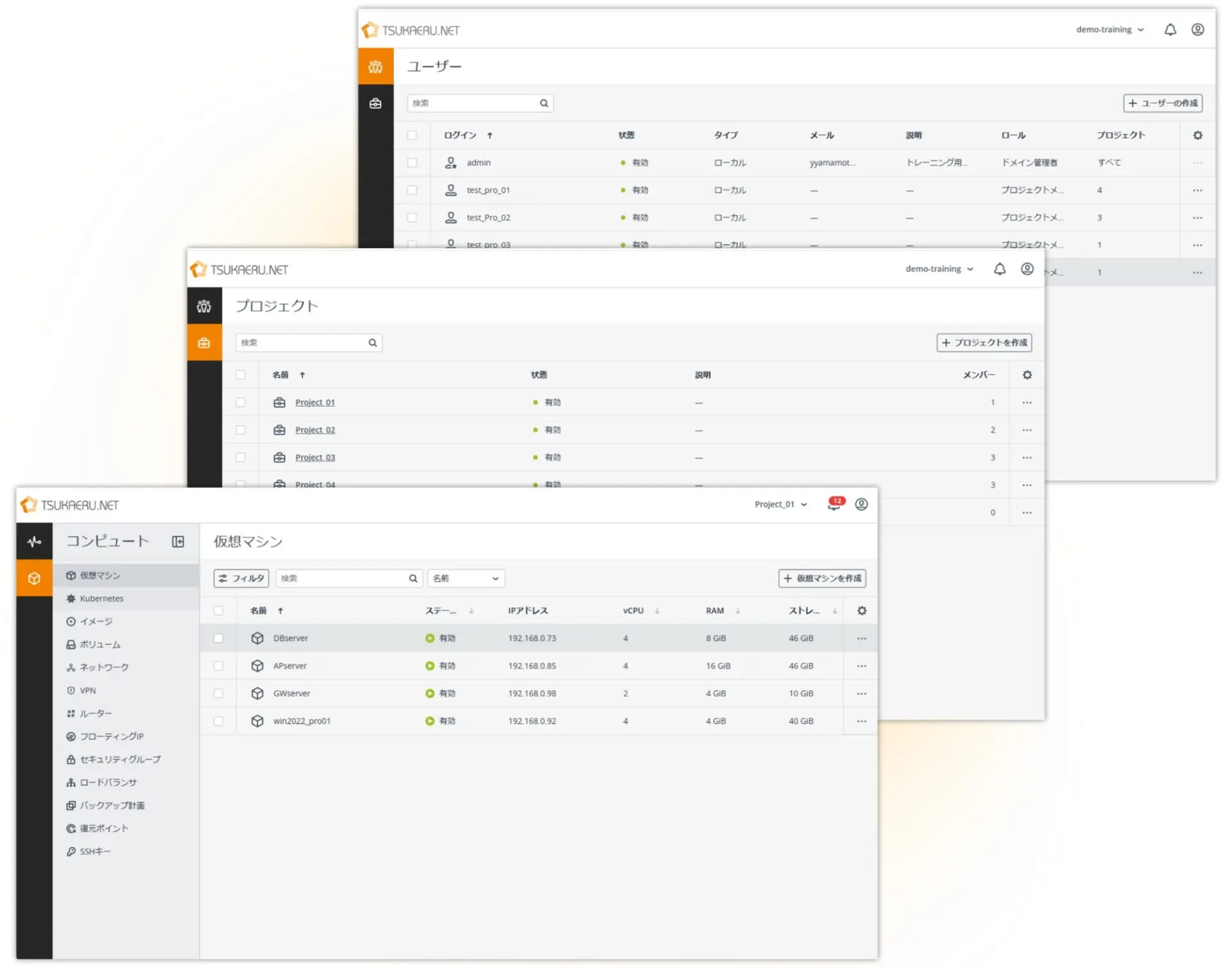The image size is (1232, 968).
Task: Collapse the Compute sidebar panel icon
Action: (x=178, y=542)
